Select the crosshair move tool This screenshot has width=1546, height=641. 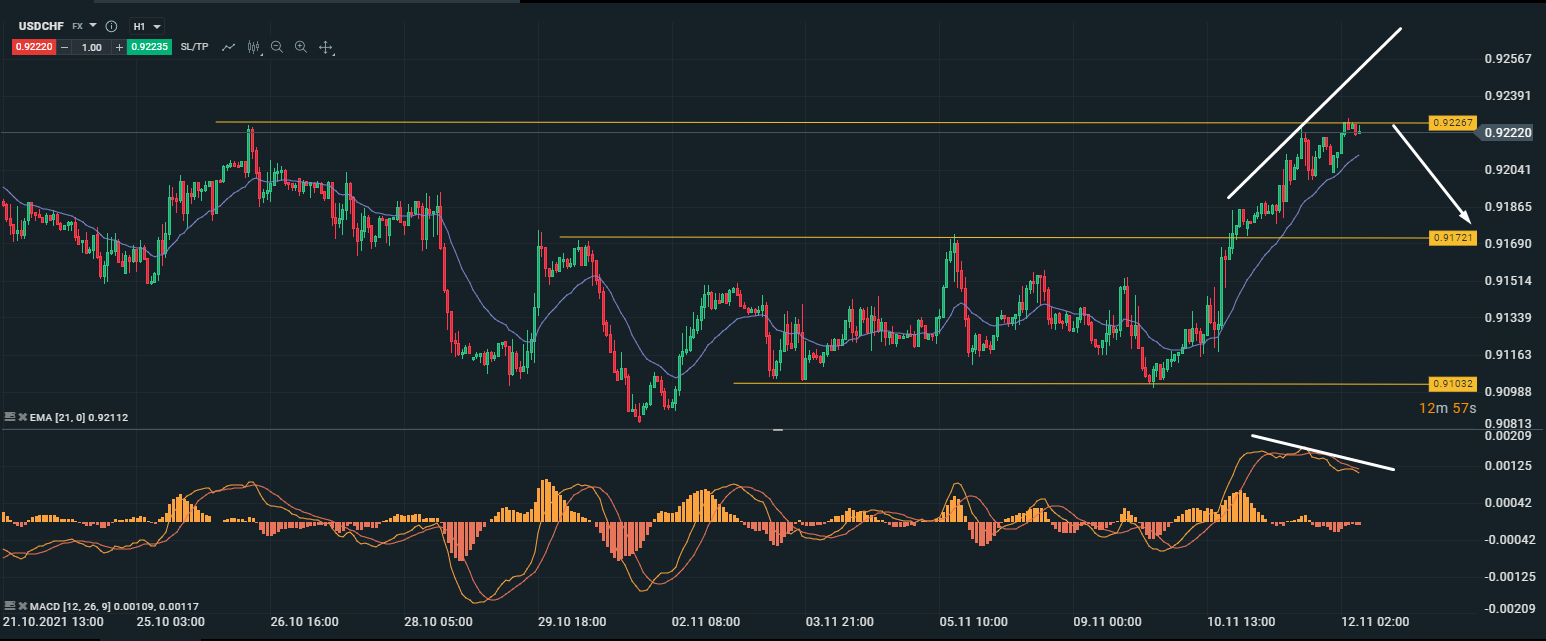coord(326,47)
